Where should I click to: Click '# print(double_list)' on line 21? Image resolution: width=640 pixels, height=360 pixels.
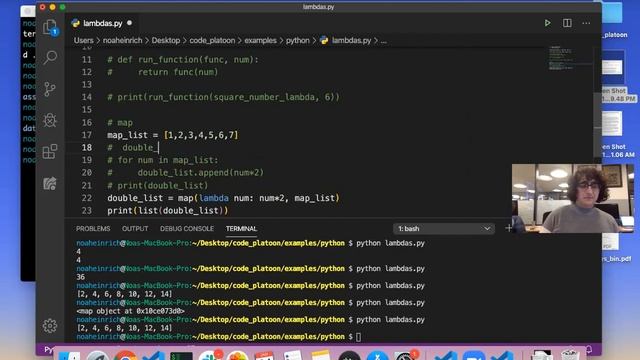tap(158, 185)
